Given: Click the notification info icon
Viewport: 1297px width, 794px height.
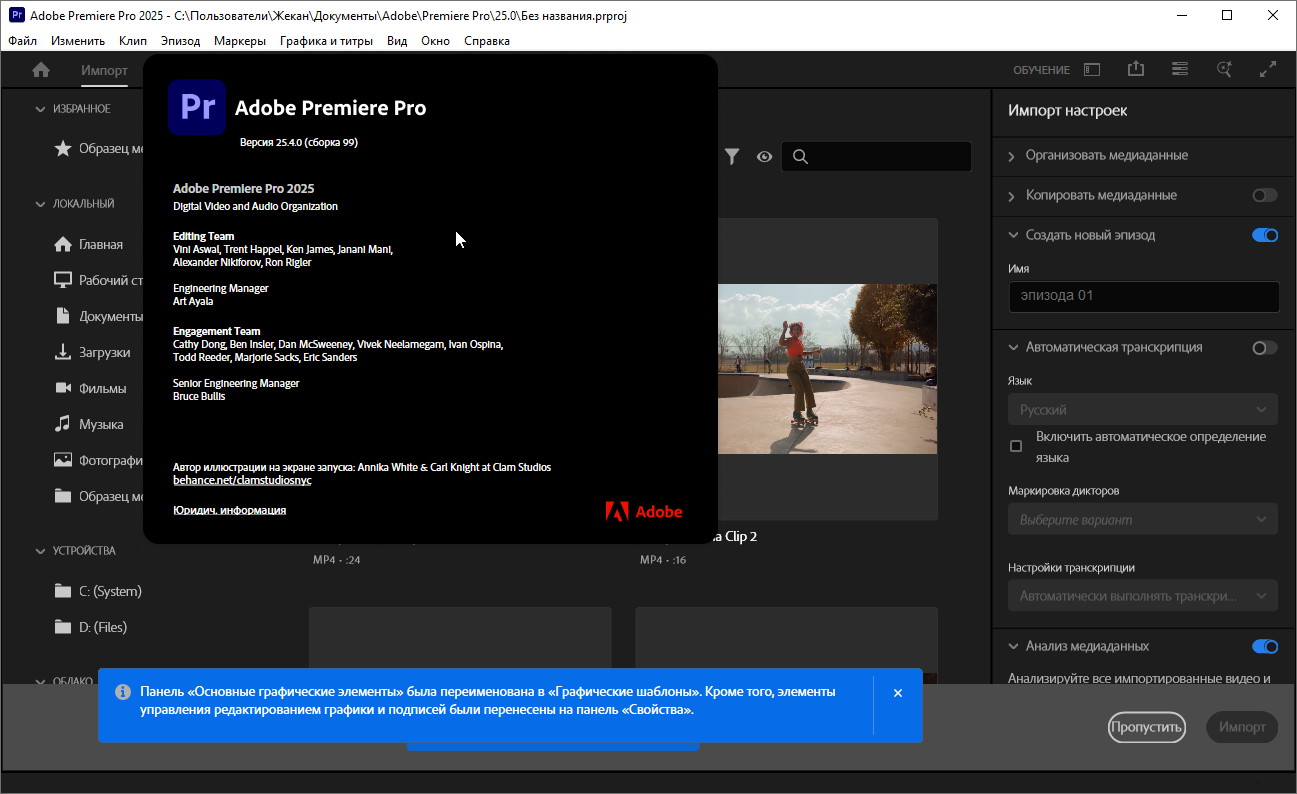Looking at the screenshot, I should pos(123,692).
